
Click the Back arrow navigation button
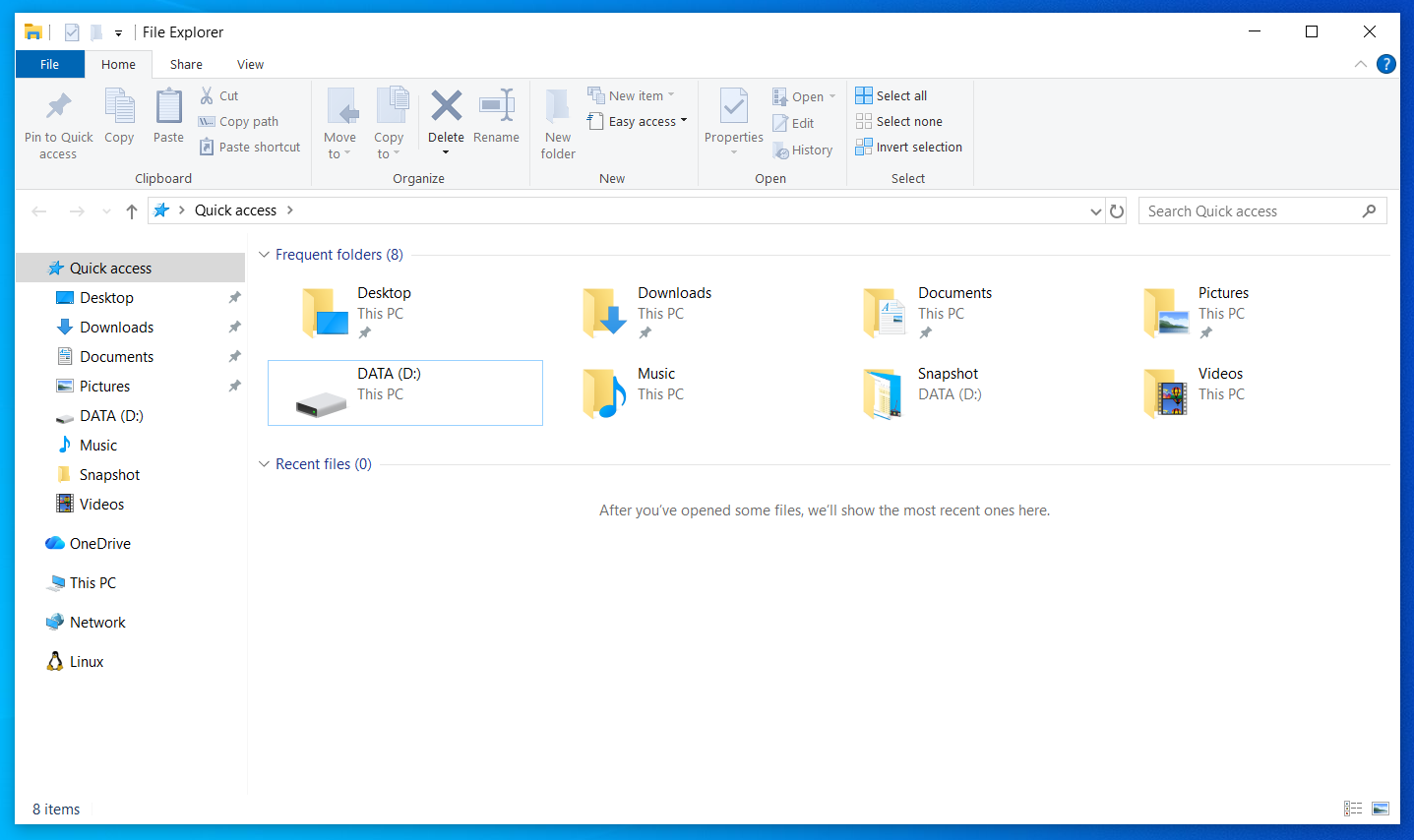click(x=39, y=210)
